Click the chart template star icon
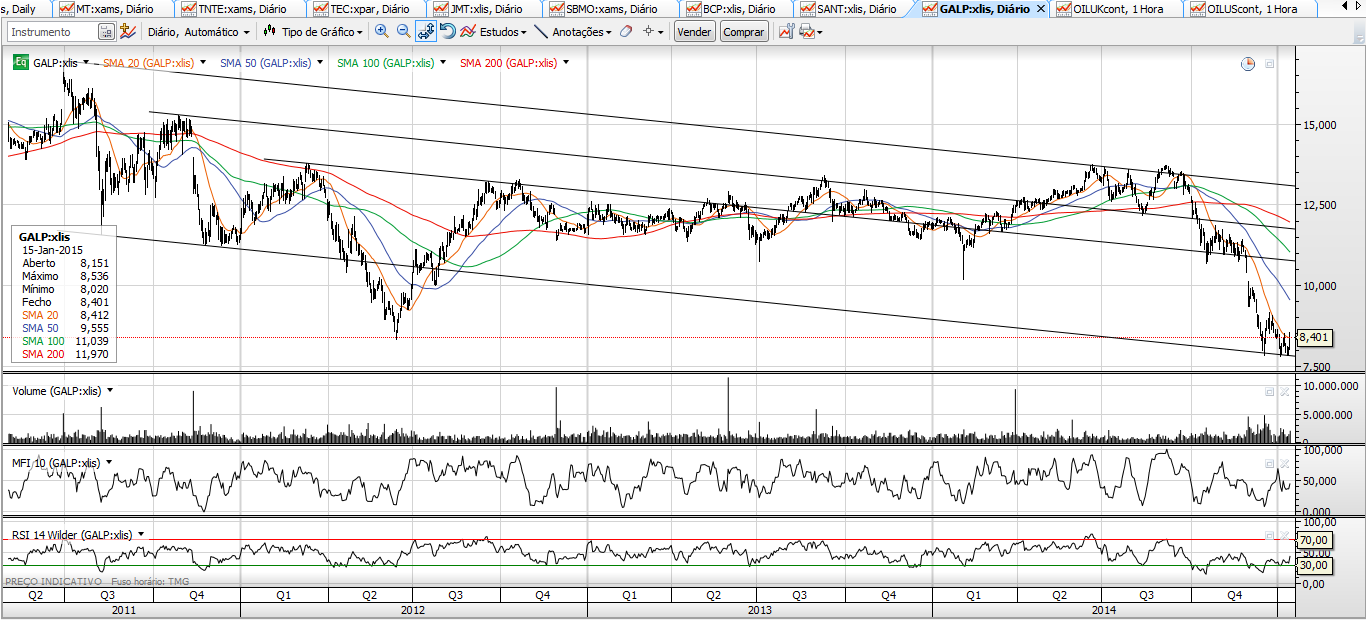The width and height of the screenshot is (1366, 620). (127, 32)
